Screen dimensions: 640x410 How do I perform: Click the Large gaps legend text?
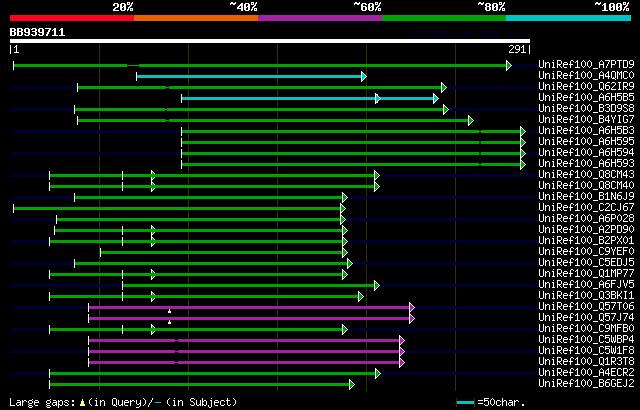(x=42, y=402)
